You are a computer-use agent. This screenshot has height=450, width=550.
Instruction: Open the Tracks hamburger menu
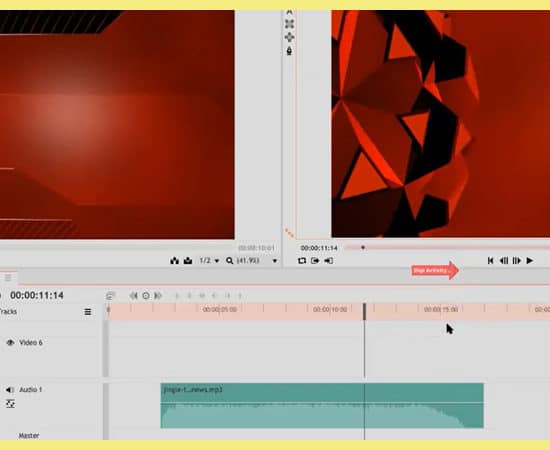(x=88, y=311)
